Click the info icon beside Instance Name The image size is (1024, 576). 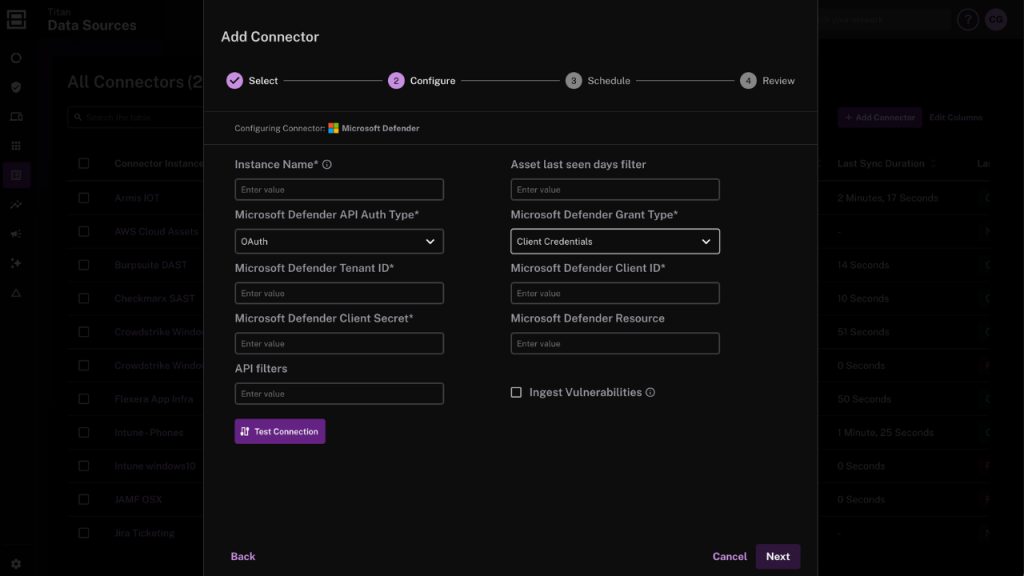[327, 165]
